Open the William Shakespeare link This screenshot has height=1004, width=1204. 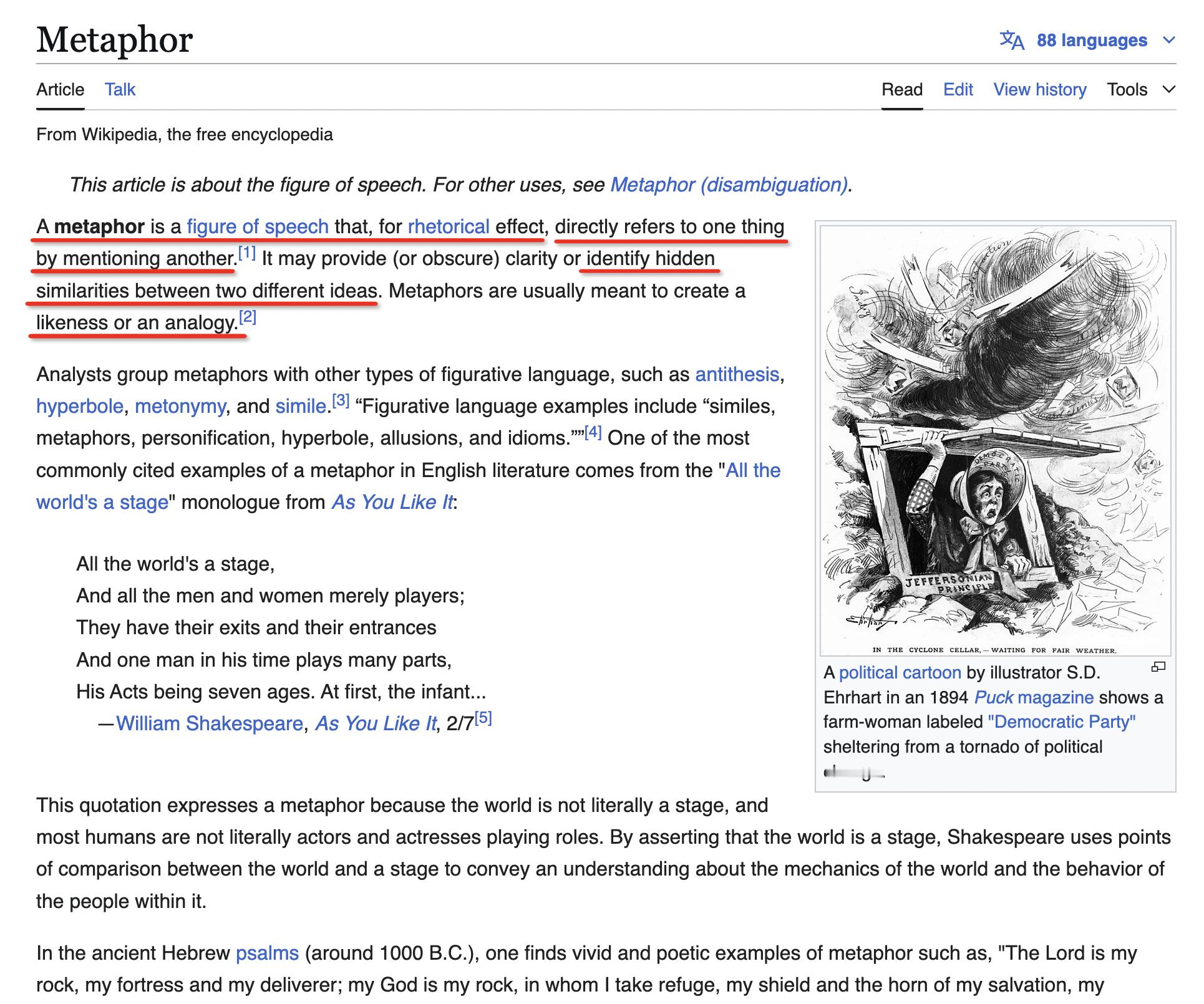pos(210,723)
